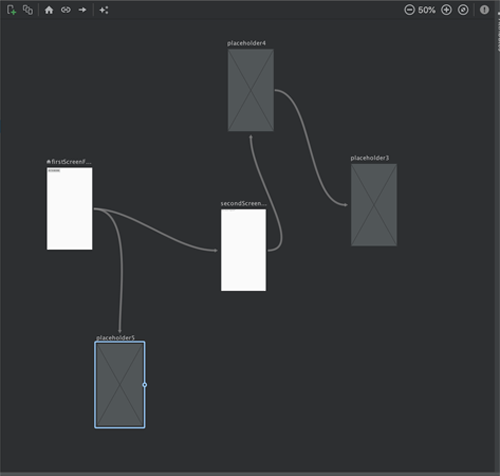The height and width of the screenshot is (476, 500).
Task: Click the Nest in Graph icon
Action: [28, 10]
